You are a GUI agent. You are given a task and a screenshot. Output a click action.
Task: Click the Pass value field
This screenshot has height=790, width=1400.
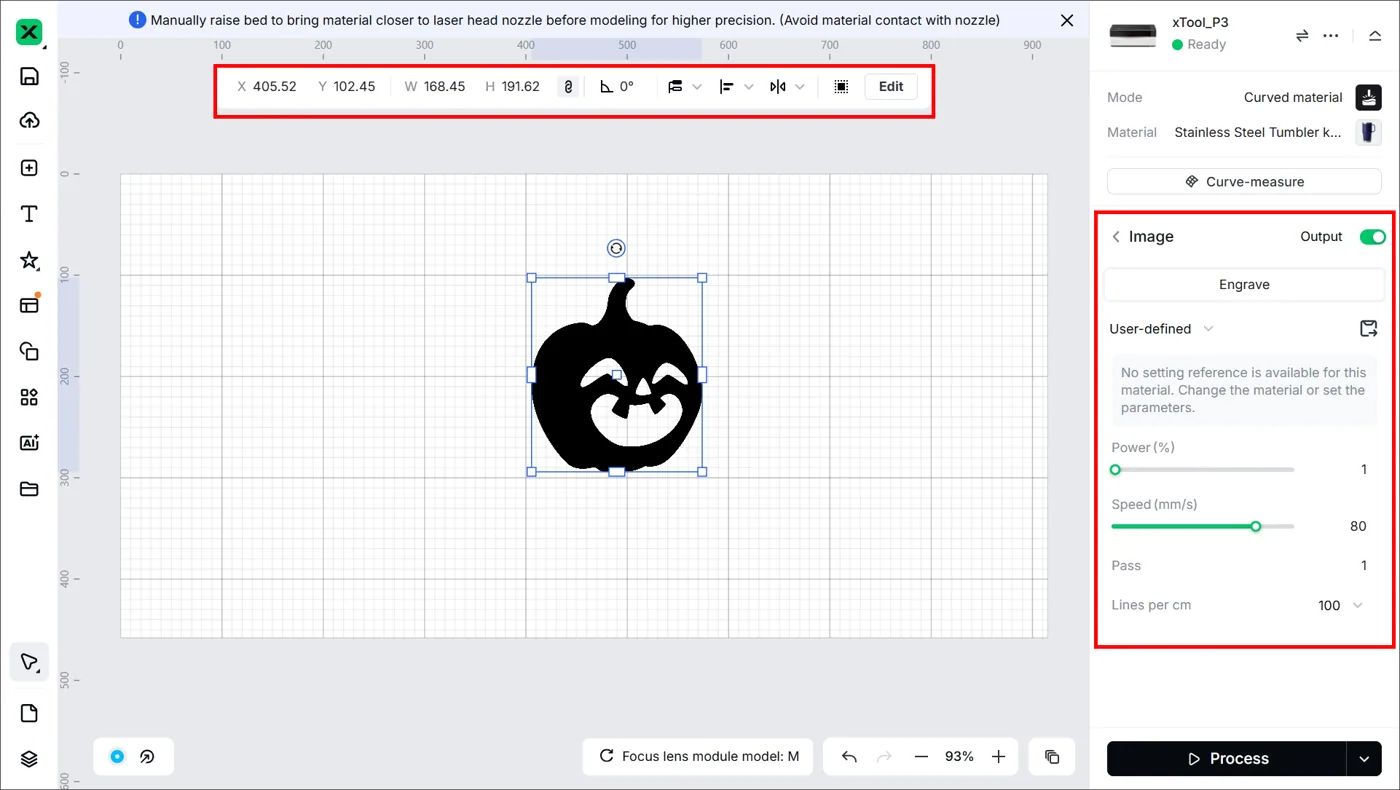coord(1364,566)
